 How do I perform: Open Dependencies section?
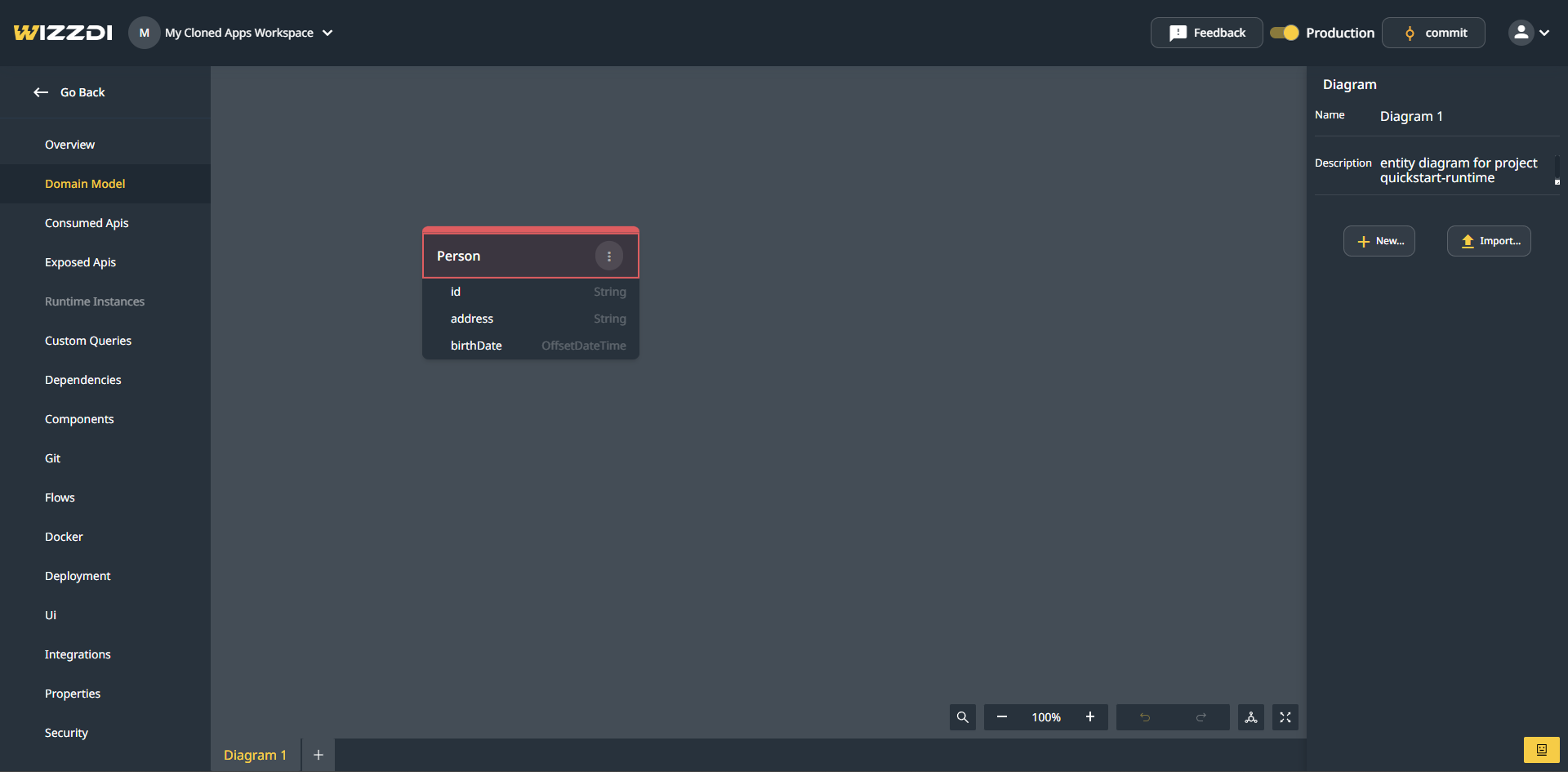[105, 380]
